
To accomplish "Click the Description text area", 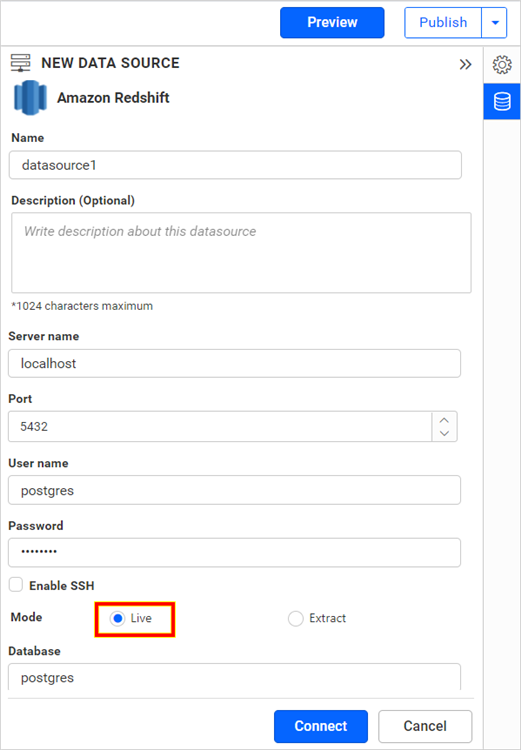I will pyautogui.click(x=241, y=253).
